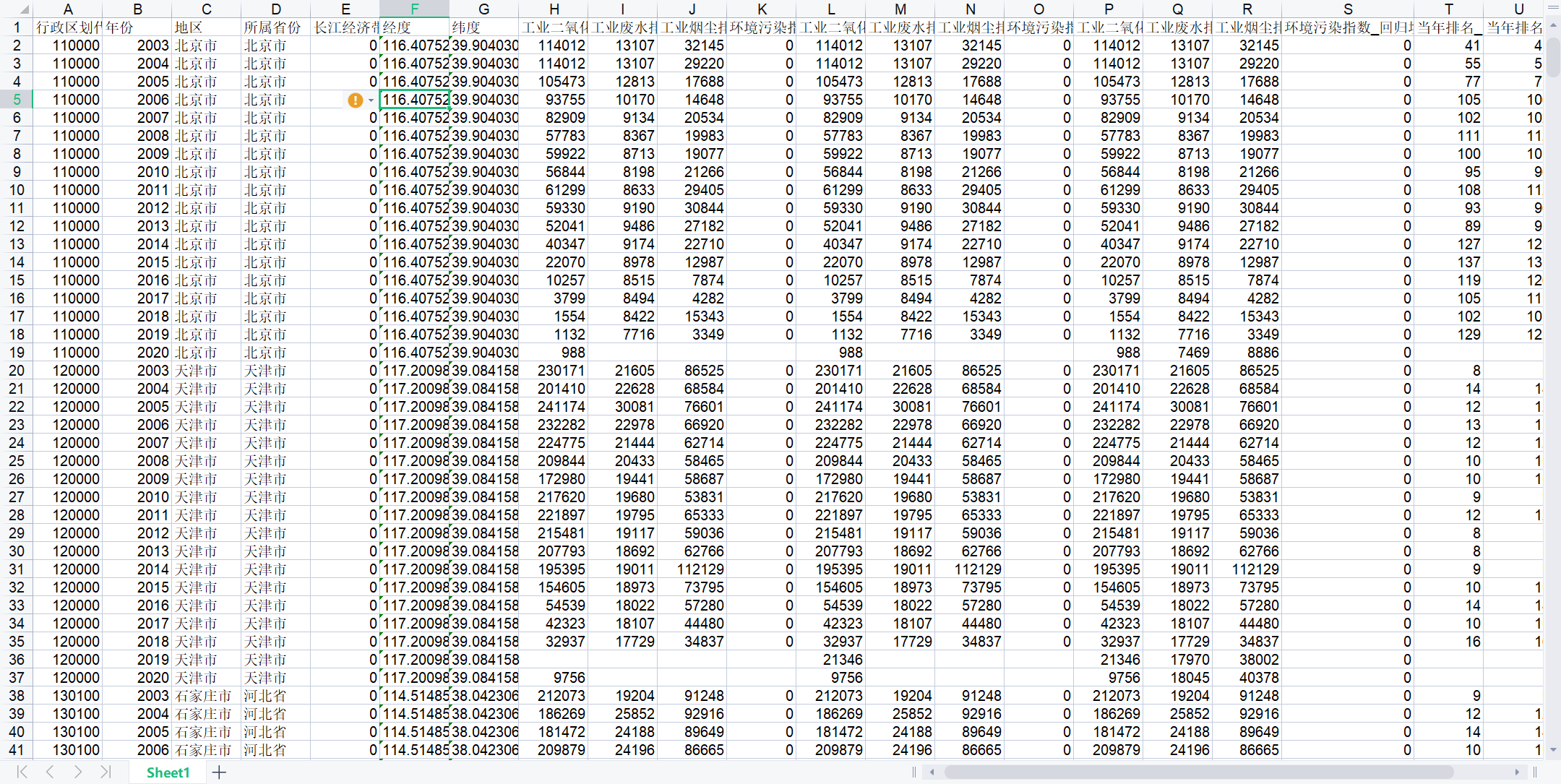Select column S header
Screen dimensions: 1561x784
point(1348,9)
